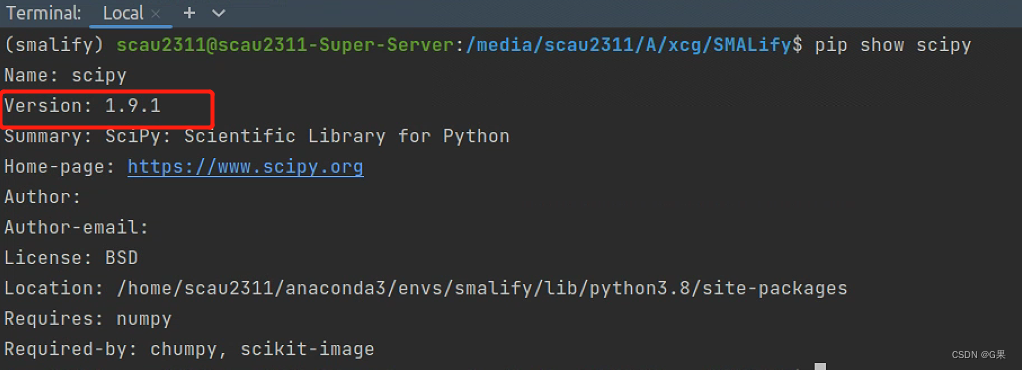Click the Requires: numpy line
The width and height of the screenshot is (1022, 370).
coord(88,319)
